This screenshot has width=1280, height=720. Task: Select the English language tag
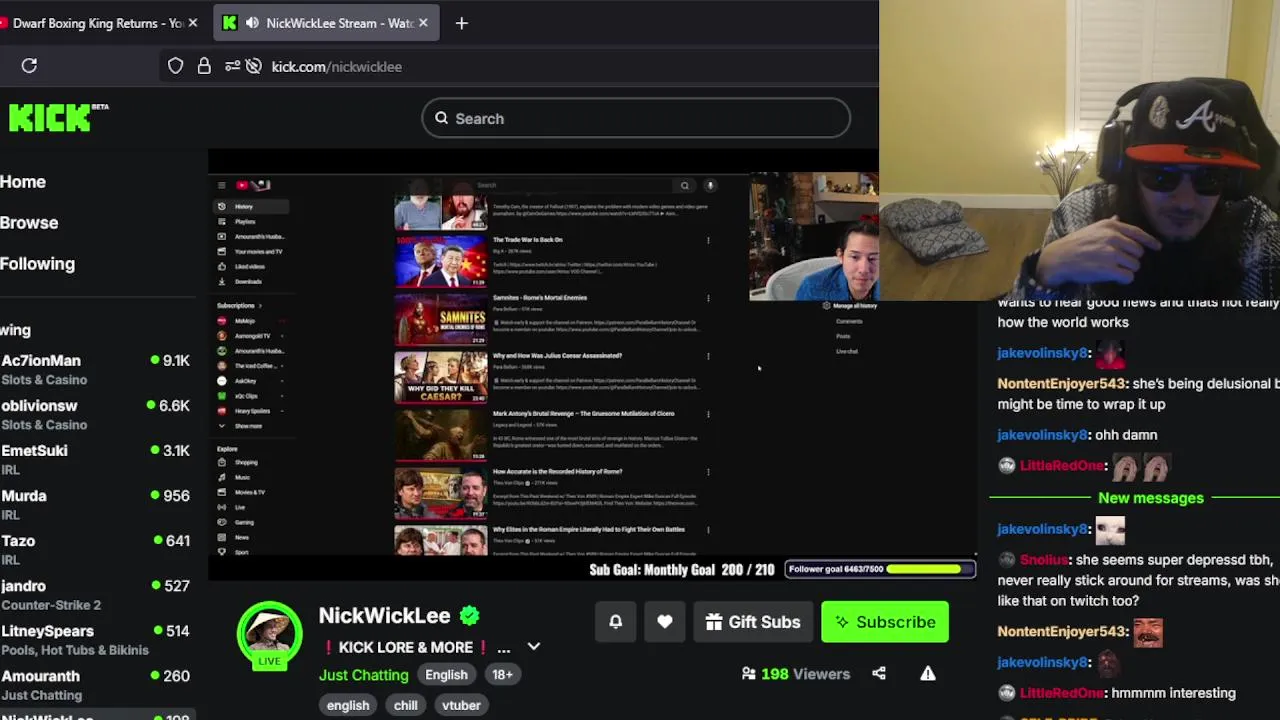(x=446, y=675)
